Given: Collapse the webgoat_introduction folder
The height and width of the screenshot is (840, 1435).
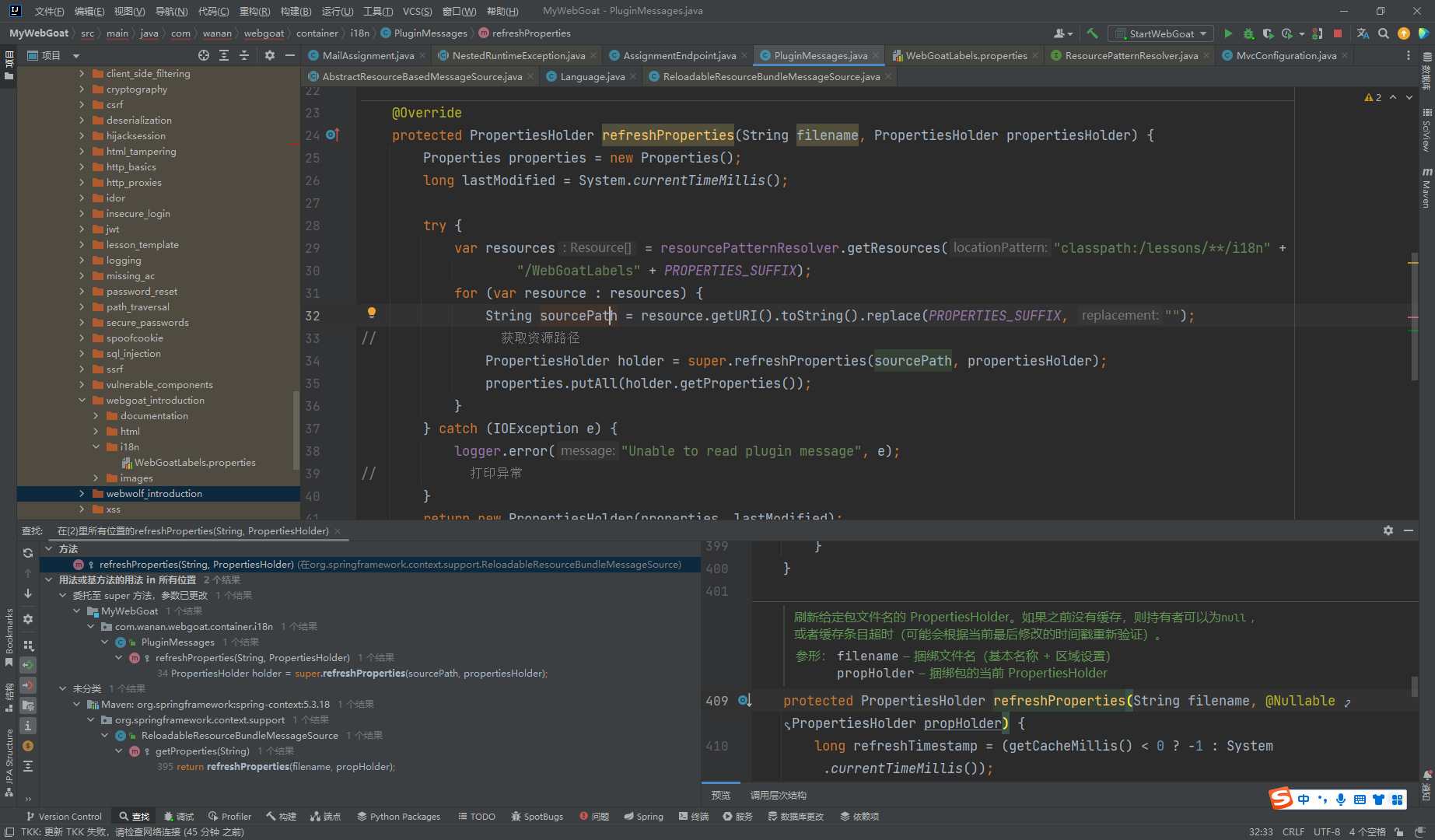Looking at the screenshot, I should click(82, 401).
